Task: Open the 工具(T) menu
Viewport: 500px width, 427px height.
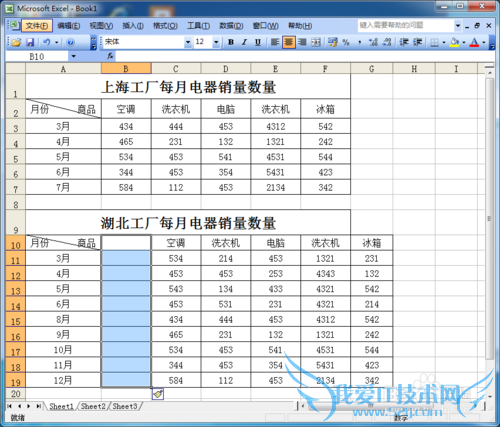Action: pos(198,26)
